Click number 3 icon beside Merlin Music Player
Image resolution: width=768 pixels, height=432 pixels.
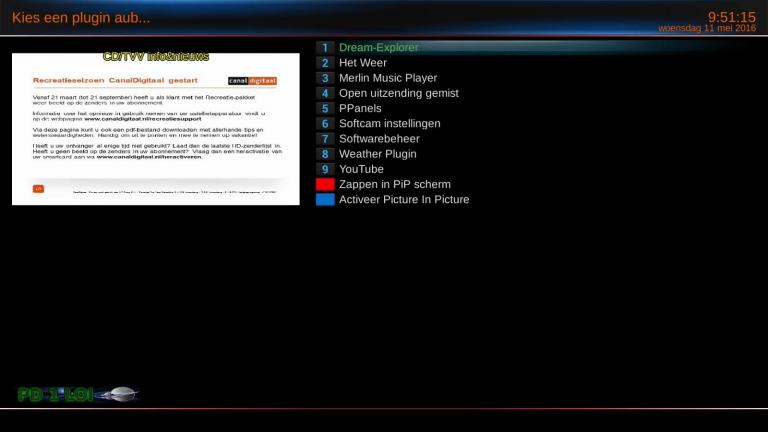click(325, 78)
